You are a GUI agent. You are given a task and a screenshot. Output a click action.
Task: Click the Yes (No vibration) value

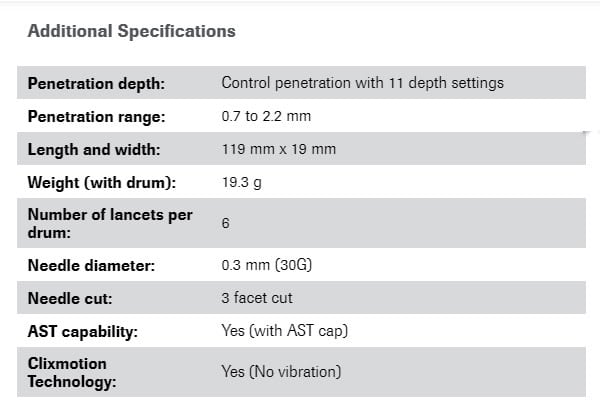(x=281, y=372)
